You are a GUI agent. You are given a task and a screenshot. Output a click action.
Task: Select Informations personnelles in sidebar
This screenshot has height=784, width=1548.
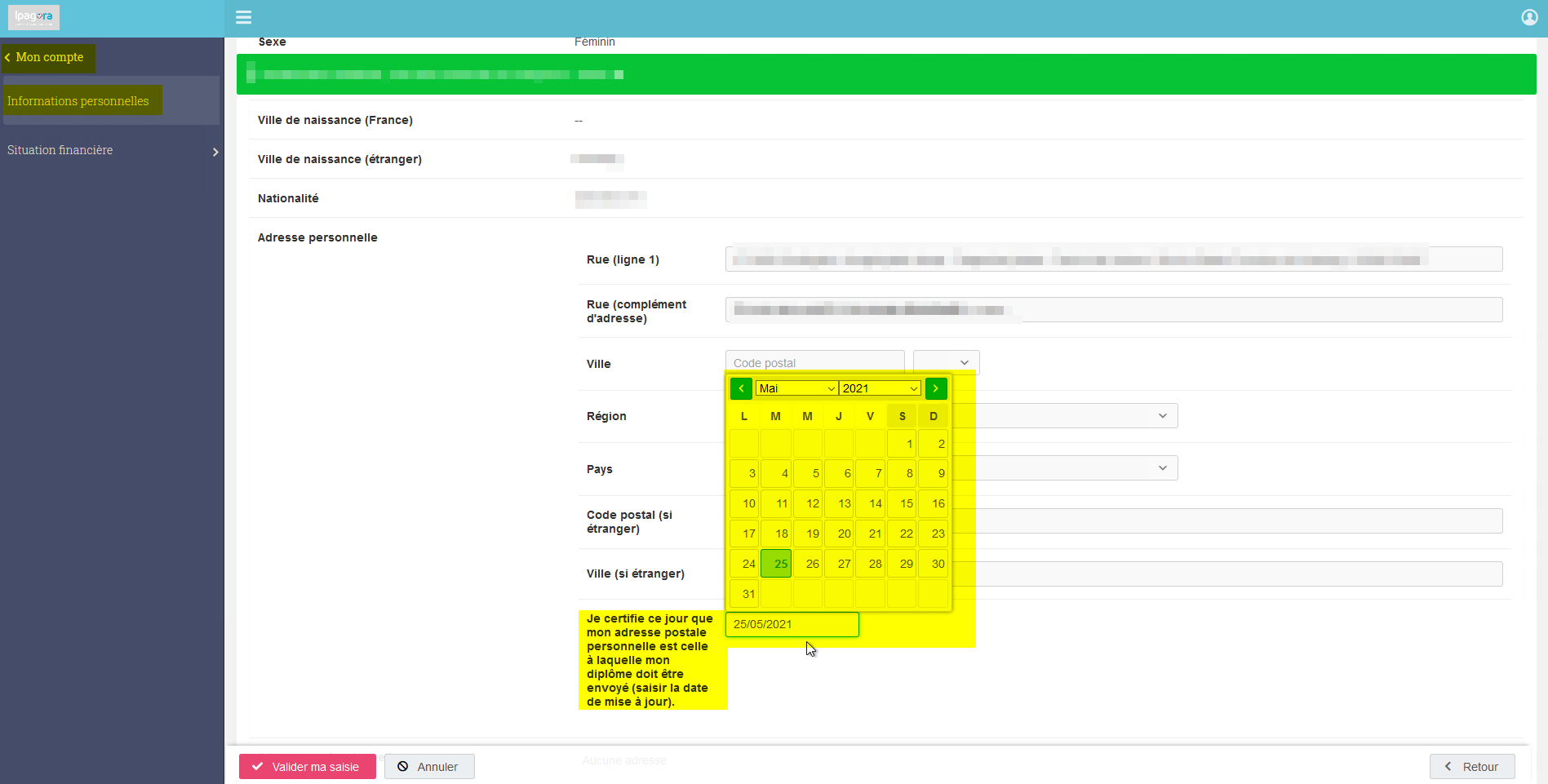(78, 101)
